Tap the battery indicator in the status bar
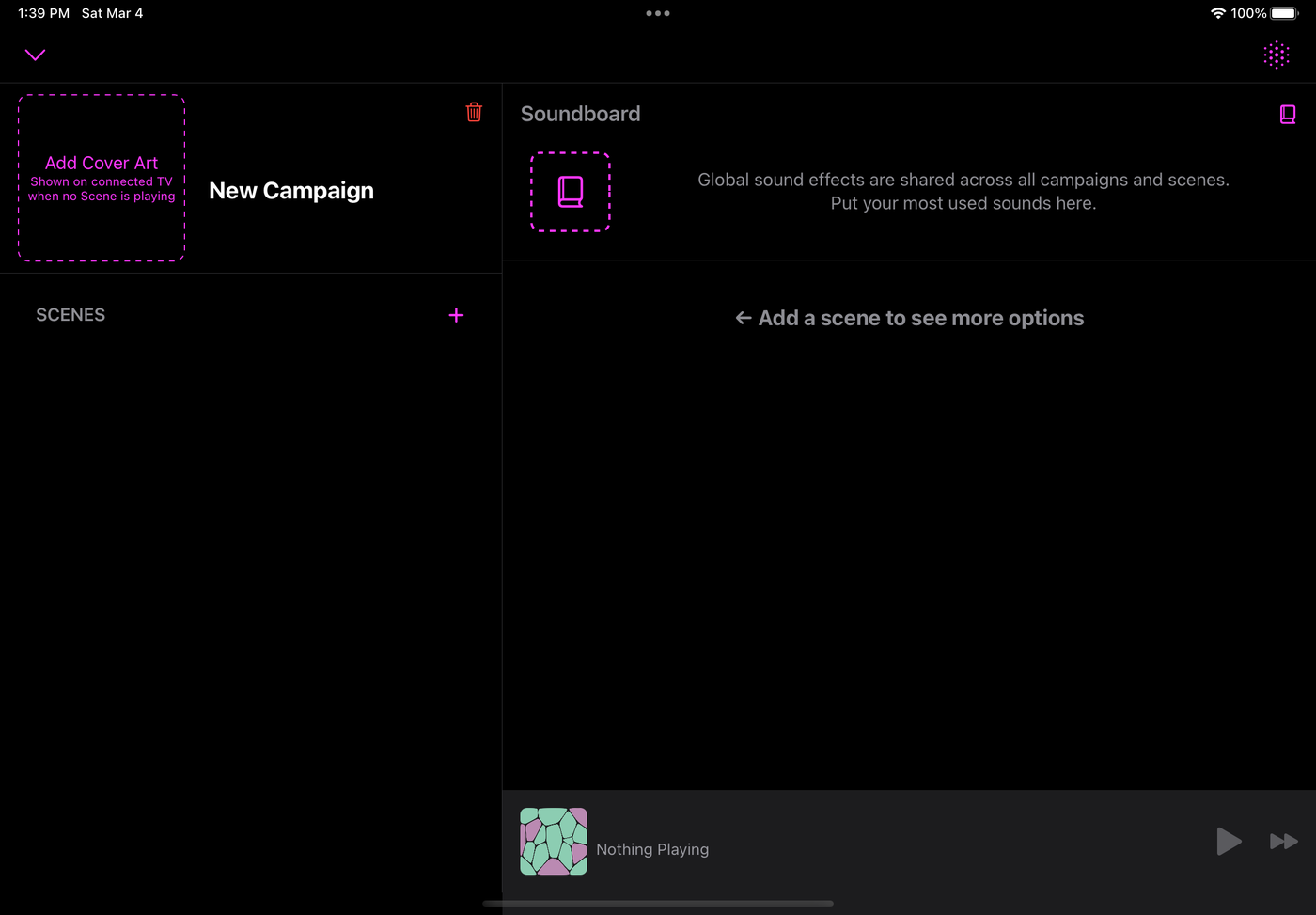 click(x=1283, y=13)
